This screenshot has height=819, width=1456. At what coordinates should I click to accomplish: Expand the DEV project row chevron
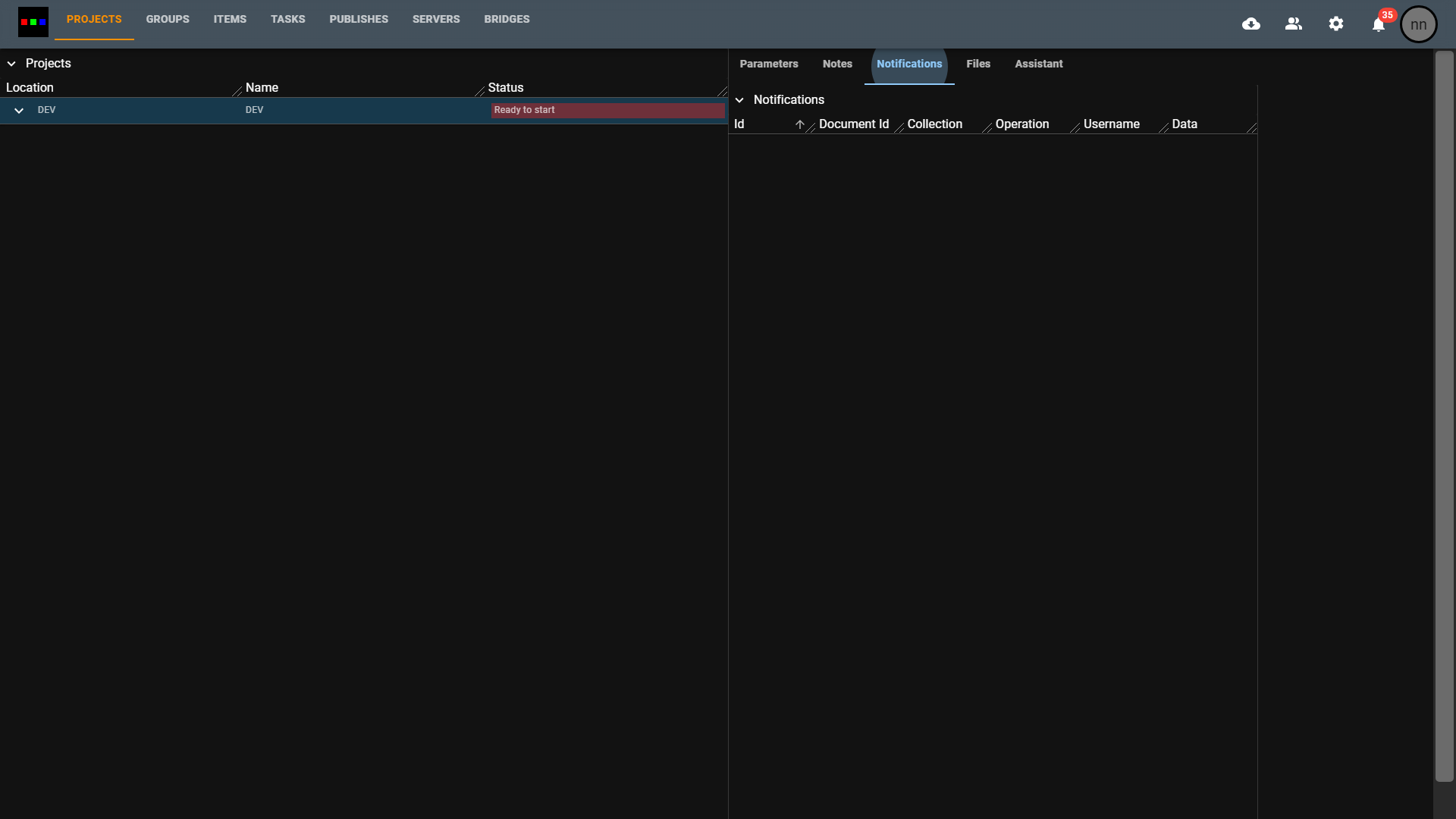pos(19,111)
